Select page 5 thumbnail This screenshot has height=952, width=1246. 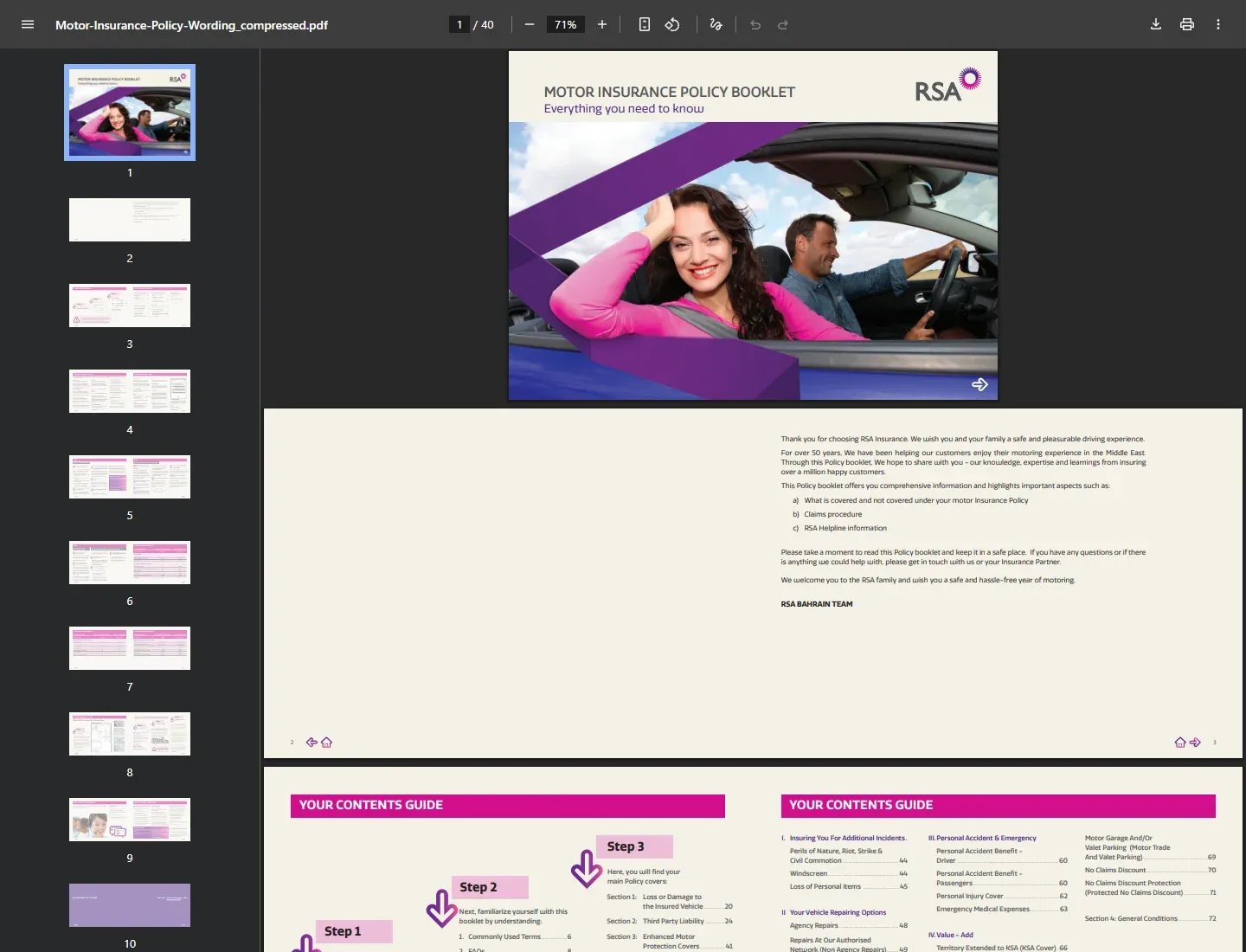[x=130, y=477]
